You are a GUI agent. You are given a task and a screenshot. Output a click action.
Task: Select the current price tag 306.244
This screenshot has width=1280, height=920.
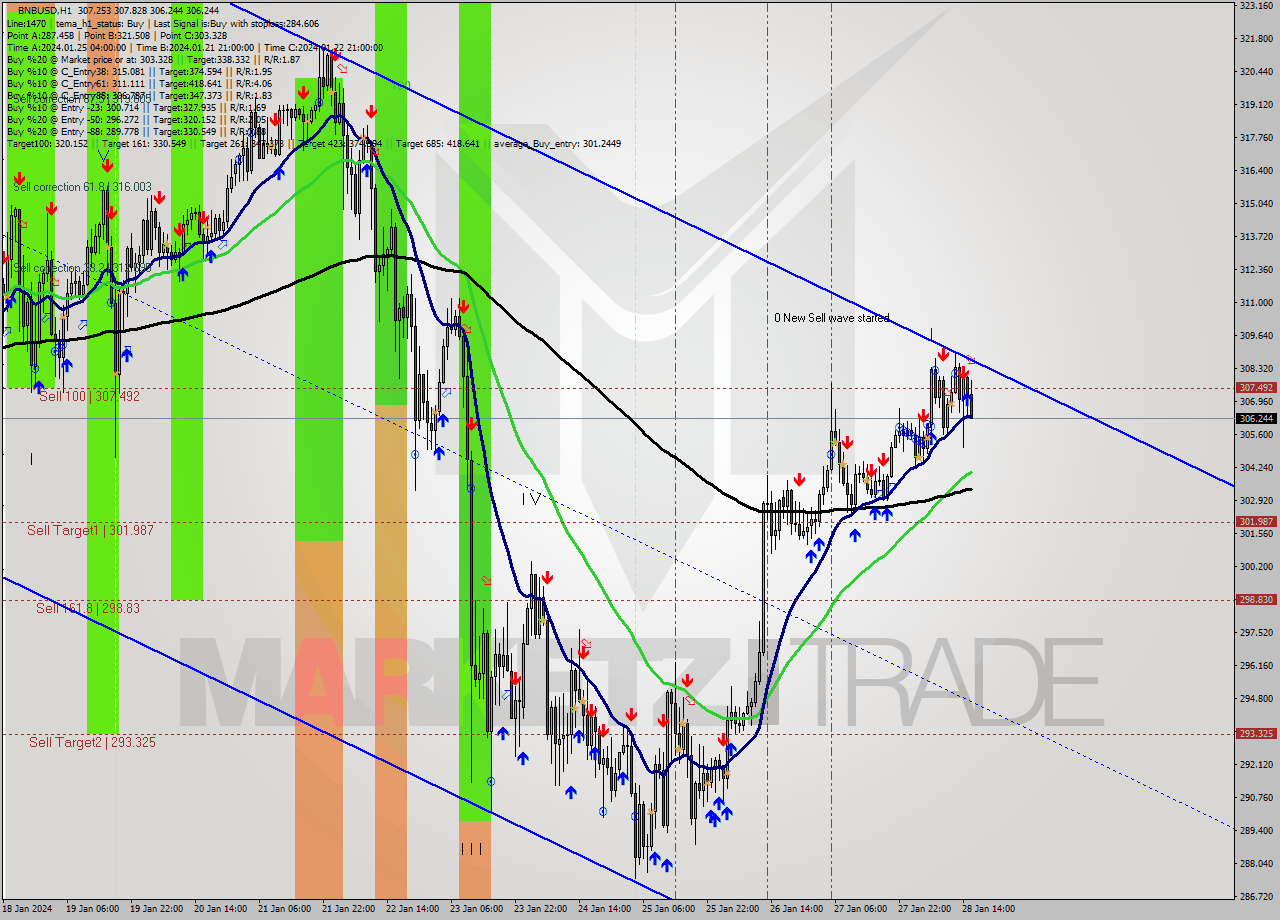[1256, 419]
